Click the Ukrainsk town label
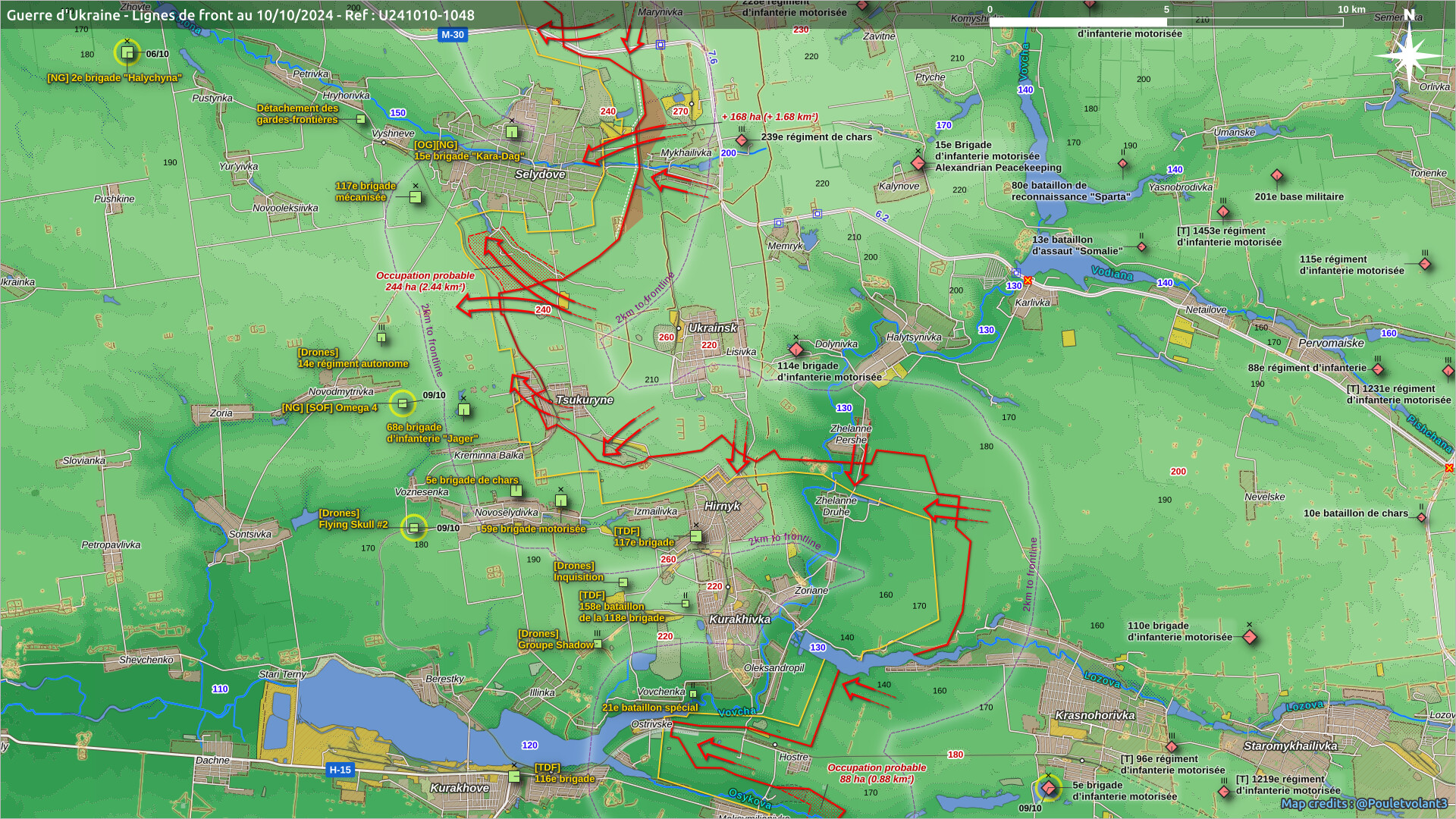 click(x=712, y=328)
